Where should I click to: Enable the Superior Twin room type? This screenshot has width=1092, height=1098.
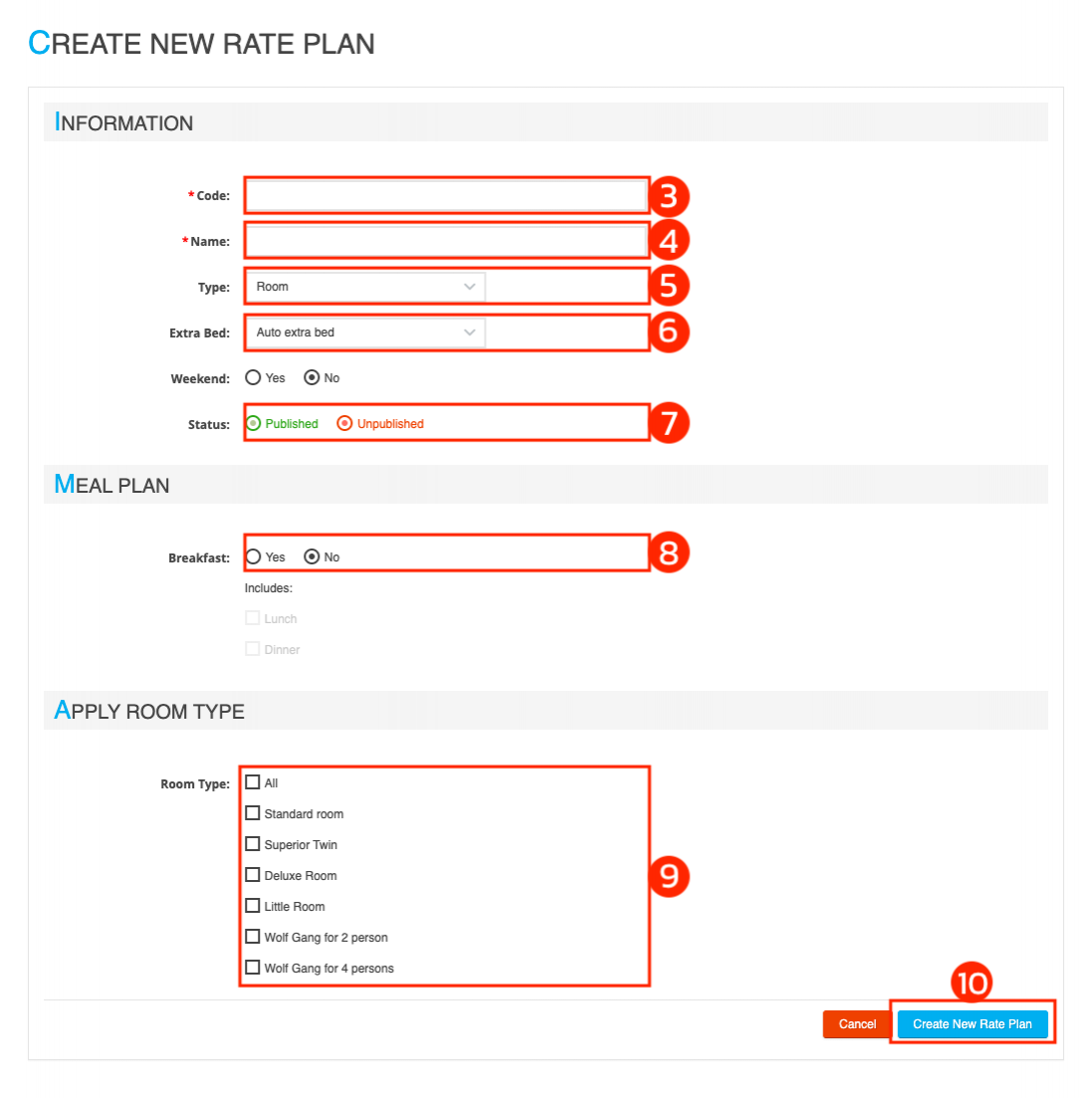pyautogui.click(x=253, y=844)
